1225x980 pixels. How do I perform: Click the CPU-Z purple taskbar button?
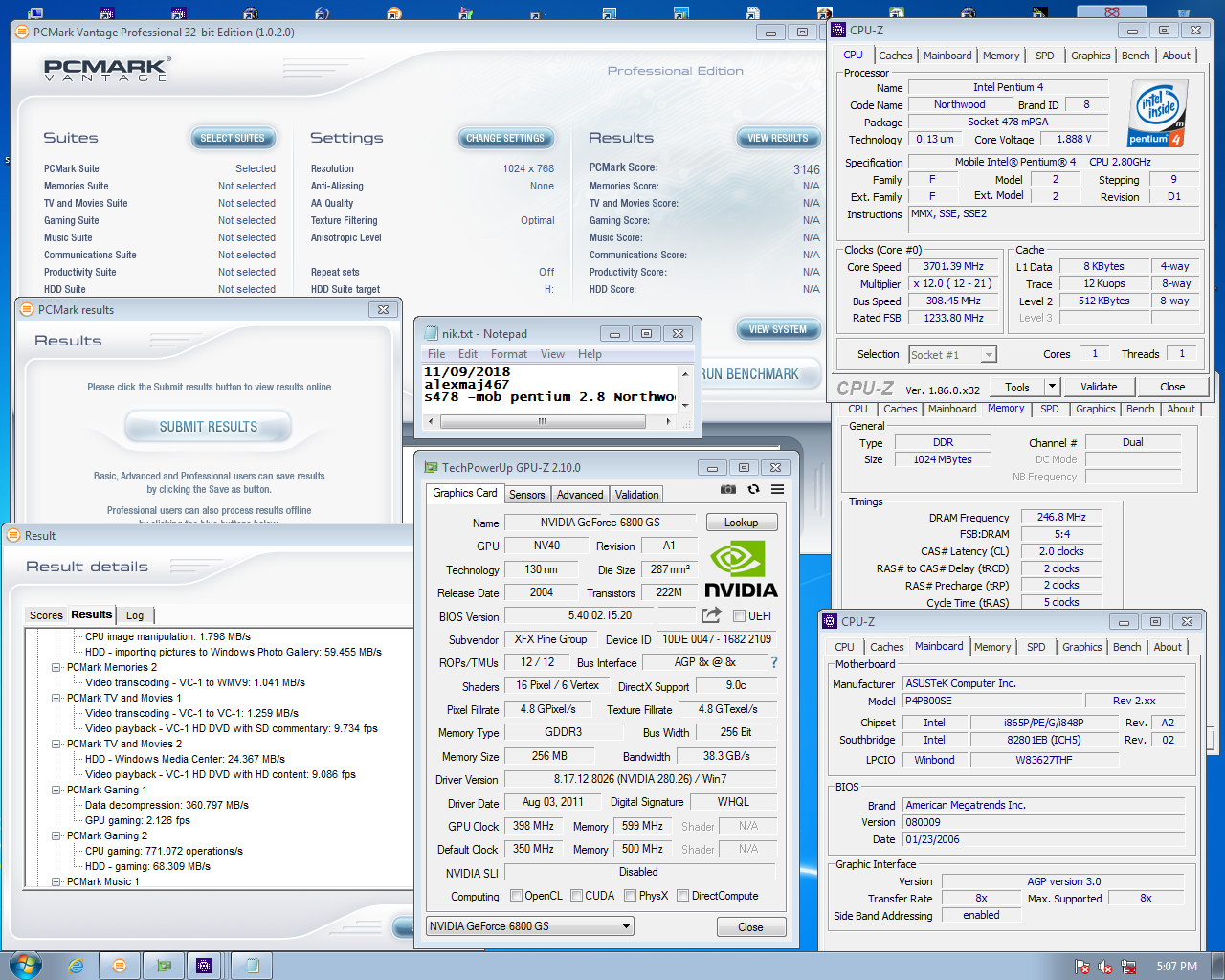204,966
